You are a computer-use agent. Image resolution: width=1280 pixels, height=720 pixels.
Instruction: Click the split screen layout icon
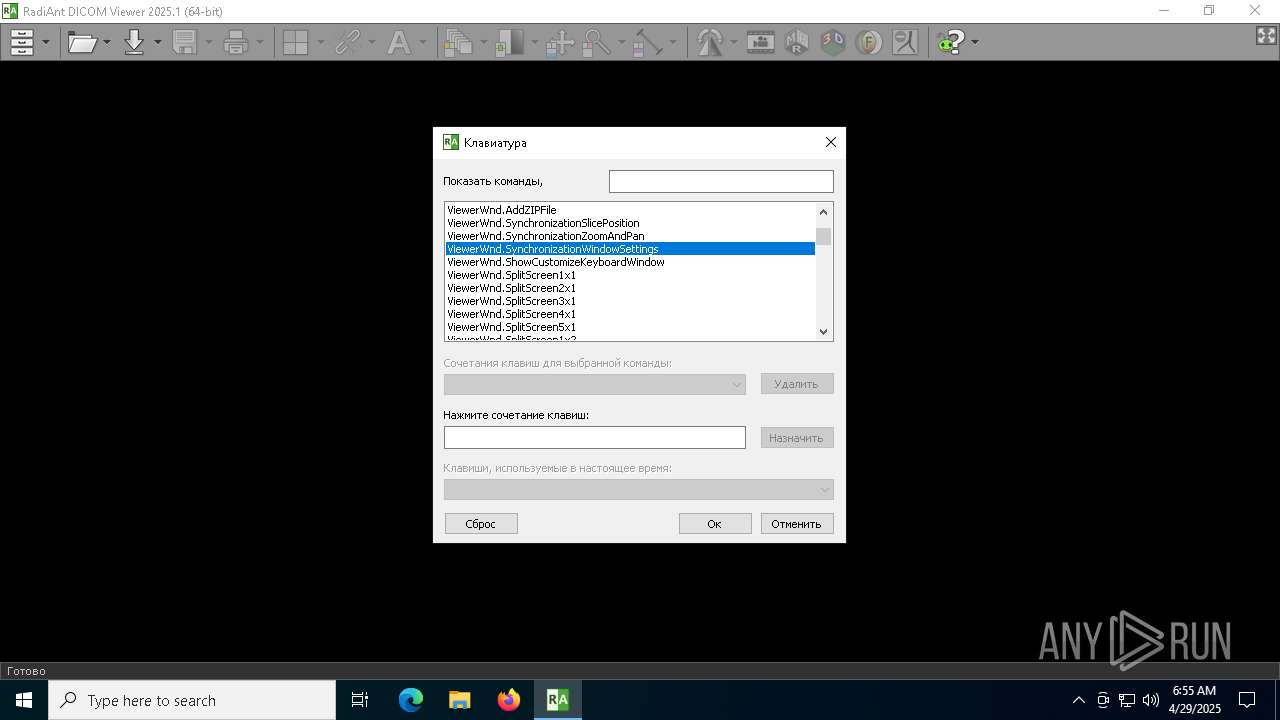click(x=295, y=42)
